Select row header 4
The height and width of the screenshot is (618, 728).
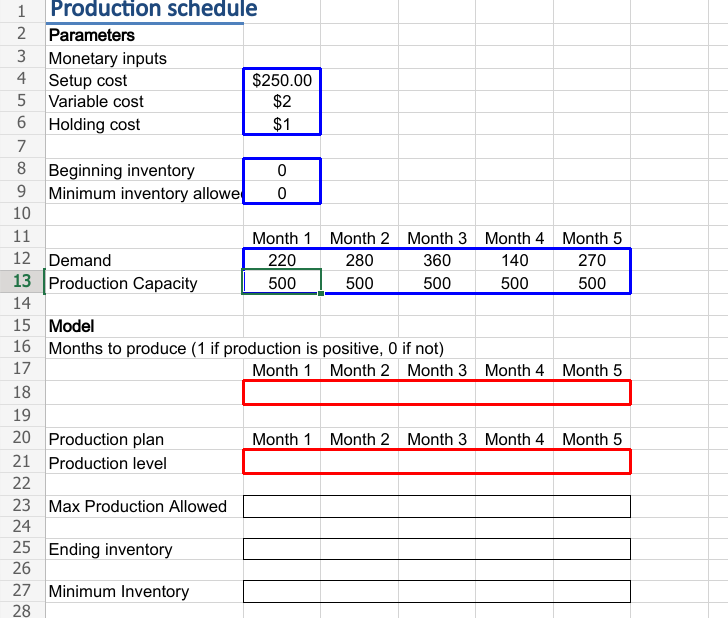pos(22,78)
